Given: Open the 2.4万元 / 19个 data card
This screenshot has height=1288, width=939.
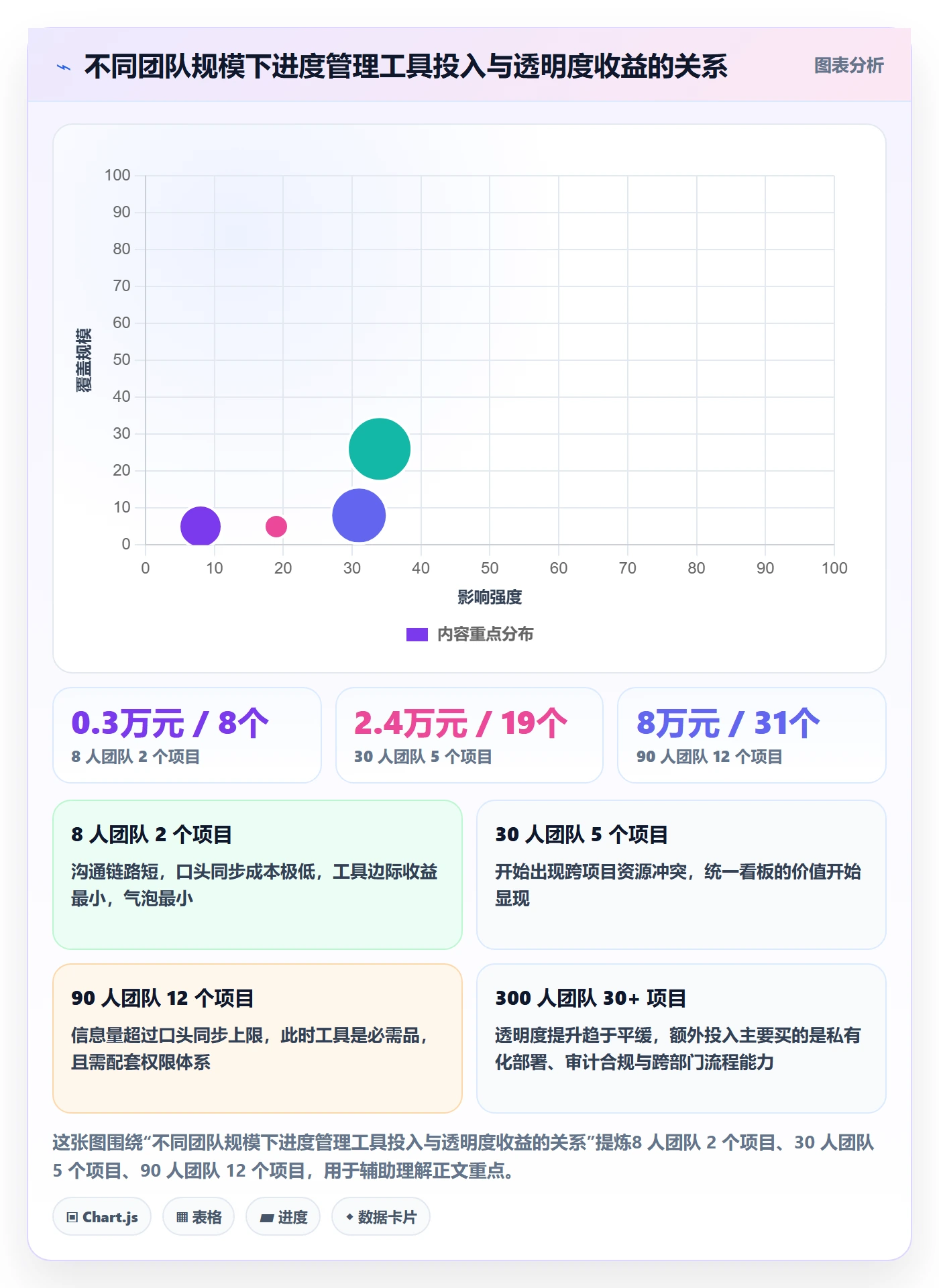Looking at the screenshot, I should point(469,735).
